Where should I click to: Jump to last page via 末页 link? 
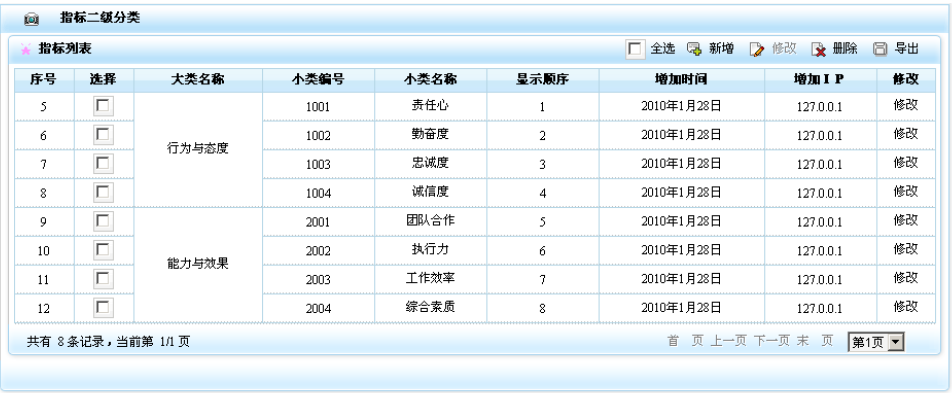point(815,341)
